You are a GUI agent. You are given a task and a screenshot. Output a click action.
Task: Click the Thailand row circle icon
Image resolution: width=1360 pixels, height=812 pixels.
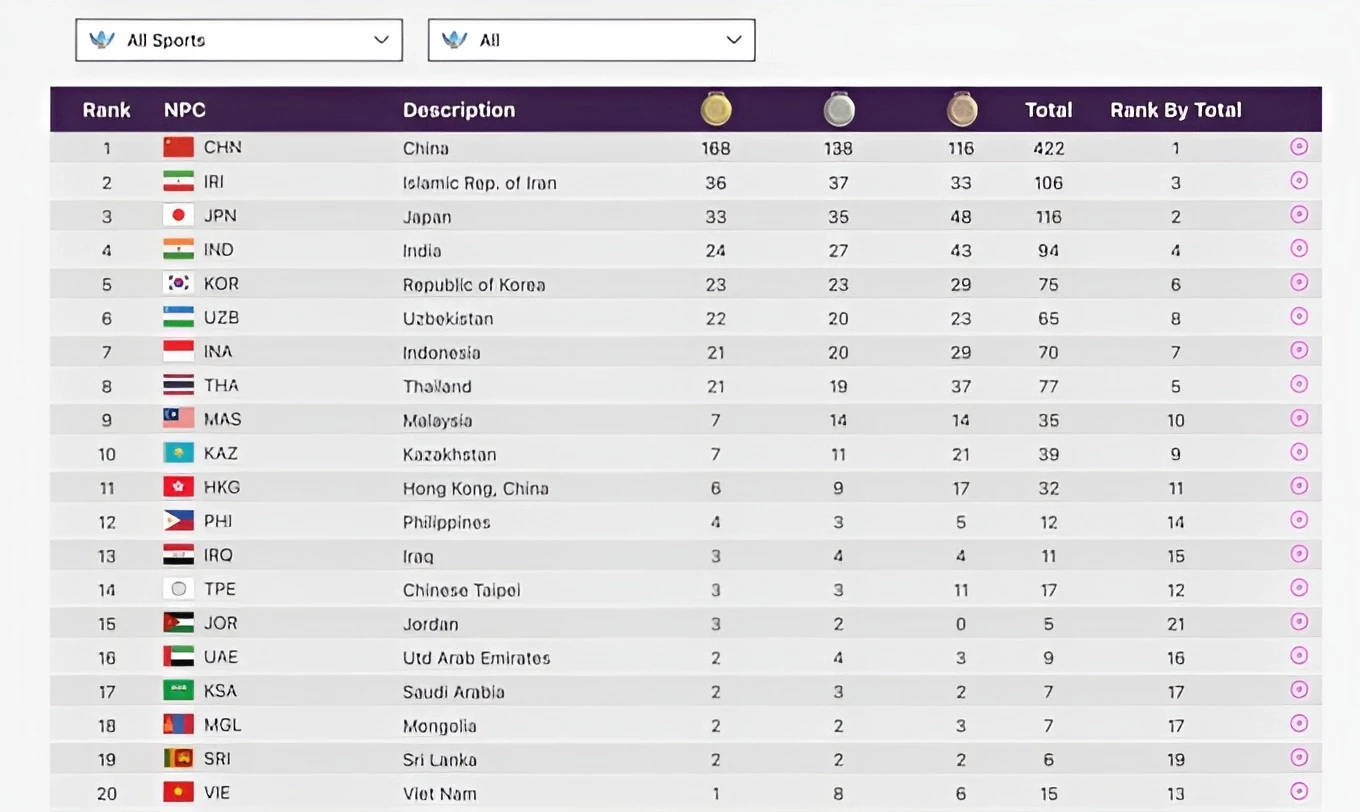[1299, 385]
